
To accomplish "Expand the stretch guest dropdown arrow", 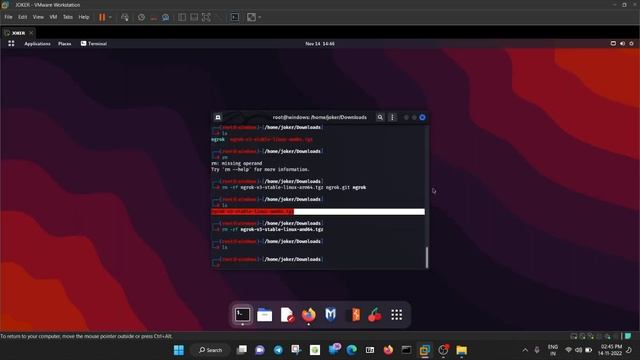I will 260,17.
